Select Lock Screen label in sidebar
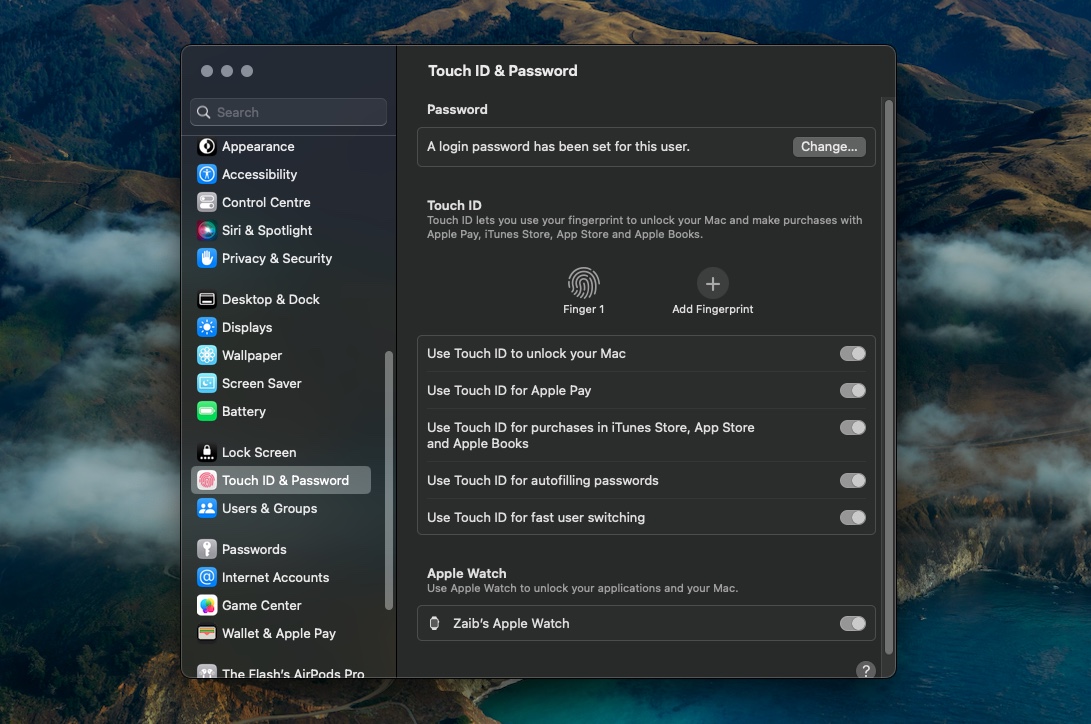Viewport: 1091px width, 724px height. tap(259, 452)
